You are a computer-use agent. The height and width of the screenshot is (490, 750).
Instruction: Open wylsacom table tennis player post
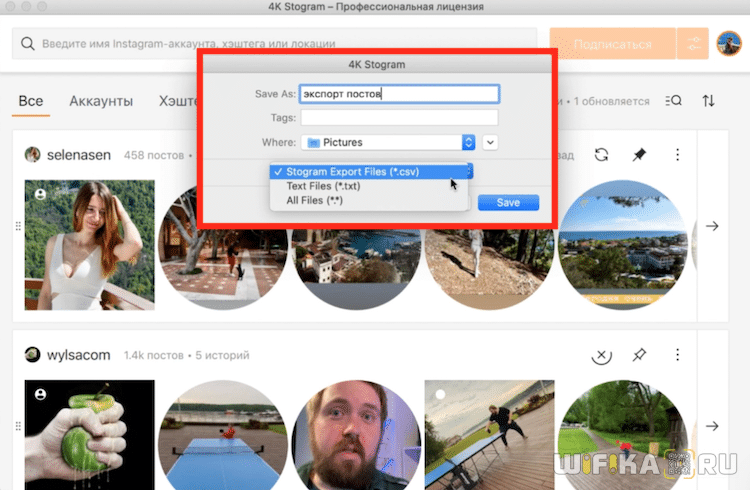tap(490, 434)
